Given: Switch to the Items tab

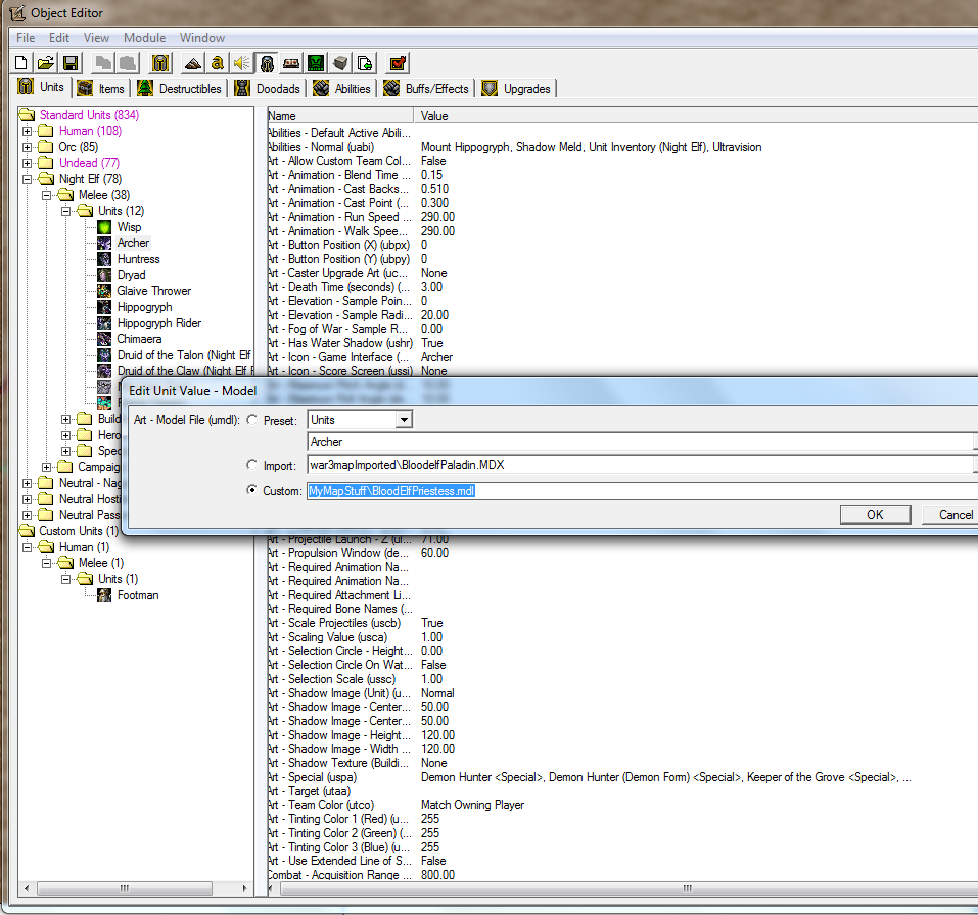Looking at the screenshot, I should [102, 89].
